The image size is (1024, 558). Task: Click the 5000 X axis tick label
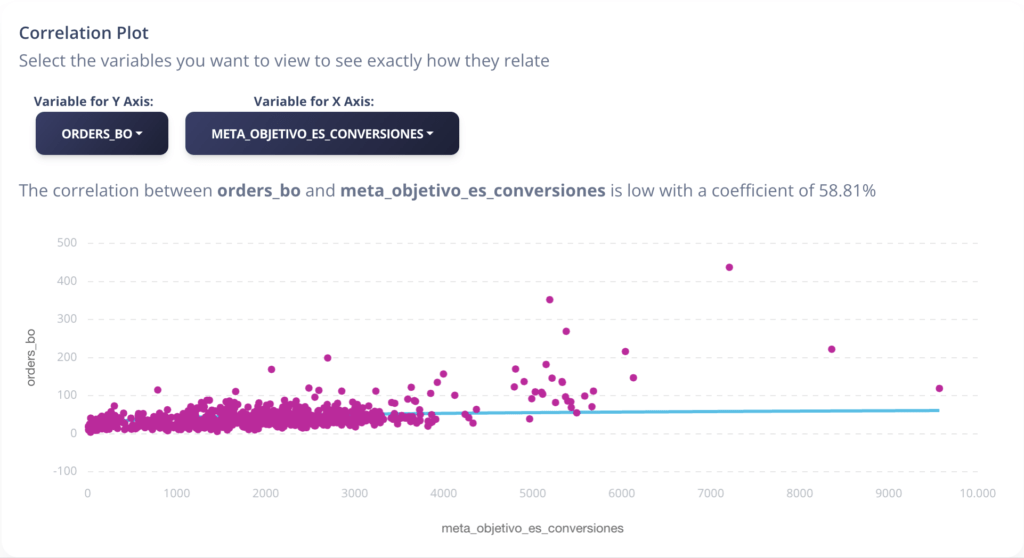[532, 493]
